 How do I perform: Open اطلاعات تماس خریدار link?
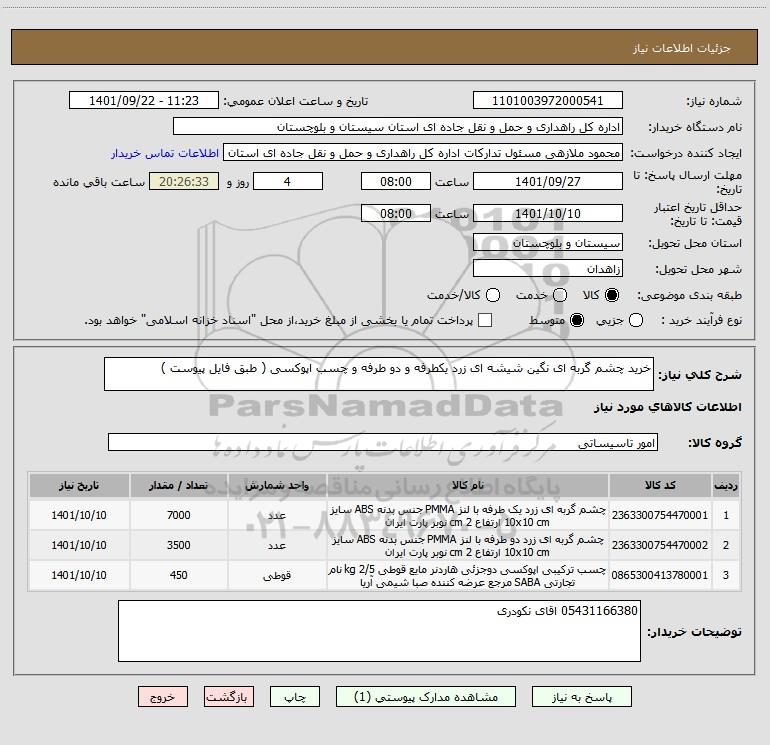click(x=165, y=153)
